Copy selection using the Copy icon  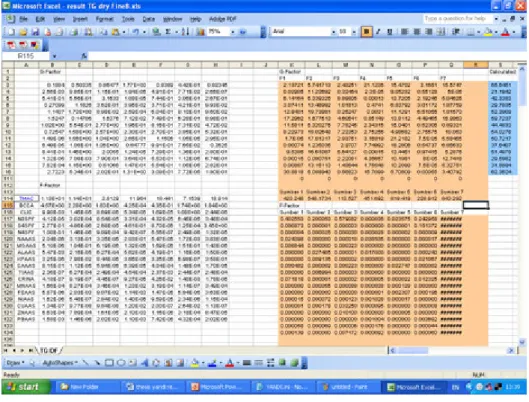(x=104, y=32)
